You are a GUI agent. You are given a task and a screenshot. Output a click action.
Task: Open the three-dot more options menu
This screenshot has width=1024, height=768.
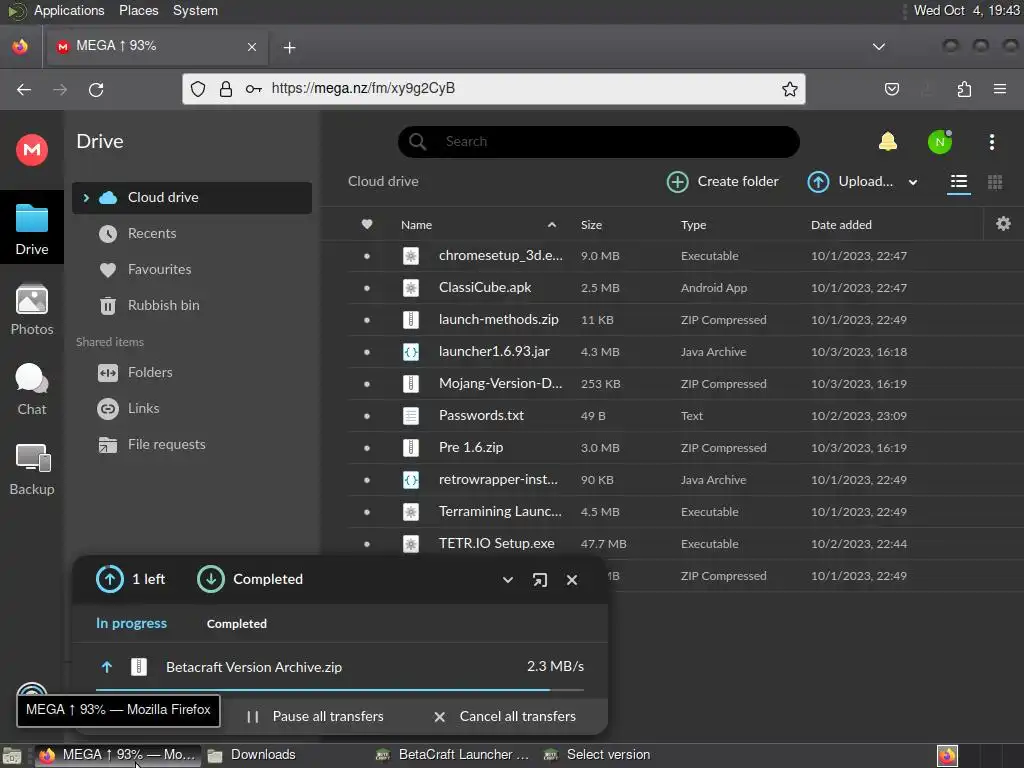pos(991,142)
